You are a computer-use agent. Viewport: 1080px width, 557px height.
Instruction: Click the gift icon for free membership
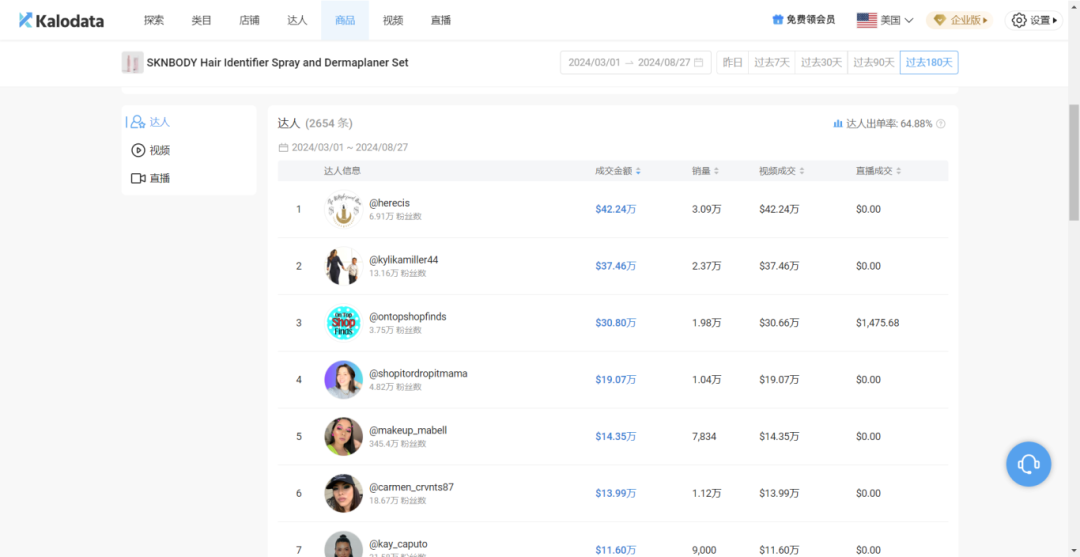(778, 20)
